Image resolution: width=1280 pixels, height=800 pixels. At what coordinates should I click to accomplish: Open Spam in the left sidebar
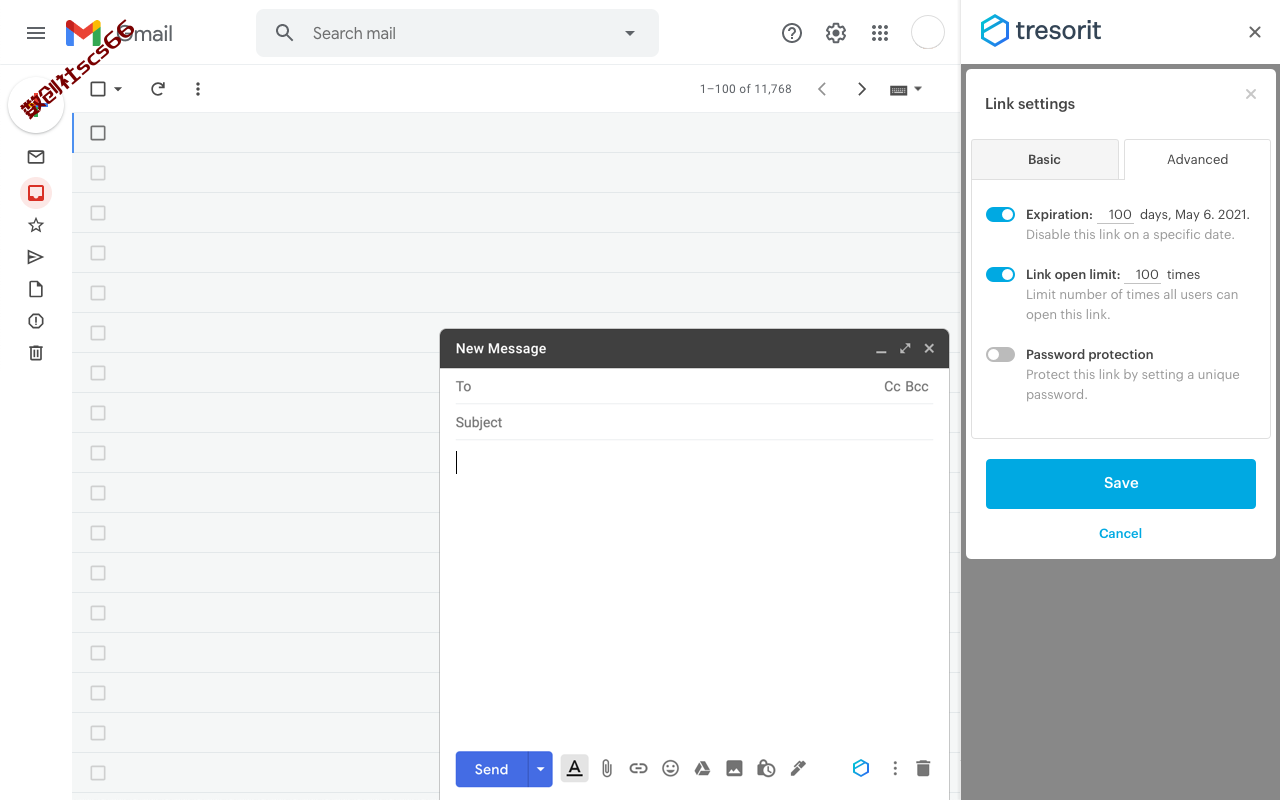[x=36, y=321]
